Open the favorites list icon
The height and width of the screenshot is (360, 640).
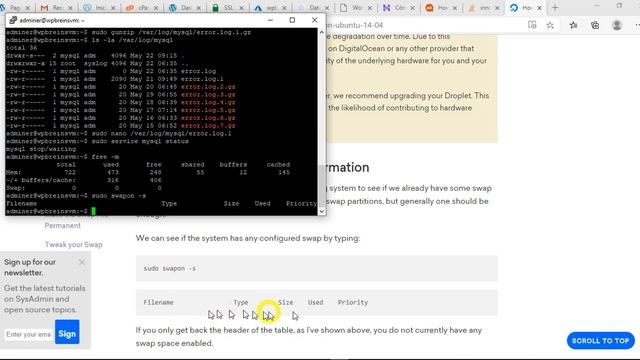[x=573, y=25]
